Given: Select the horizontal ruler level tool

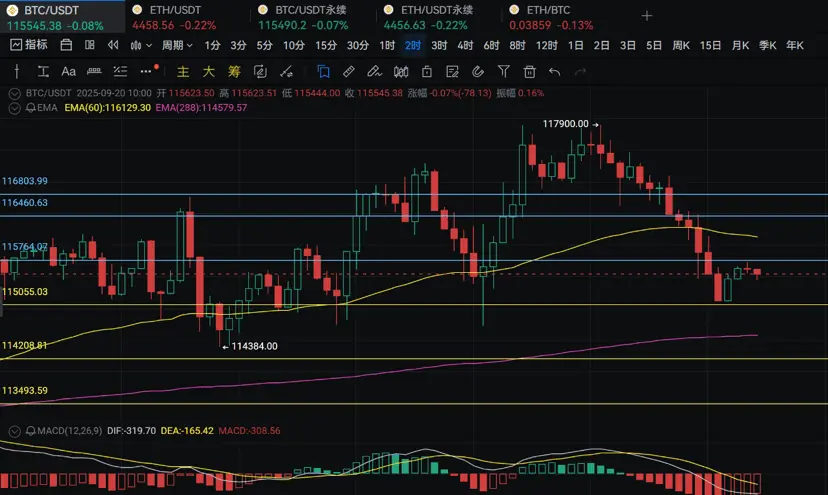Looking at the screenshot, I should coord(94,71).
